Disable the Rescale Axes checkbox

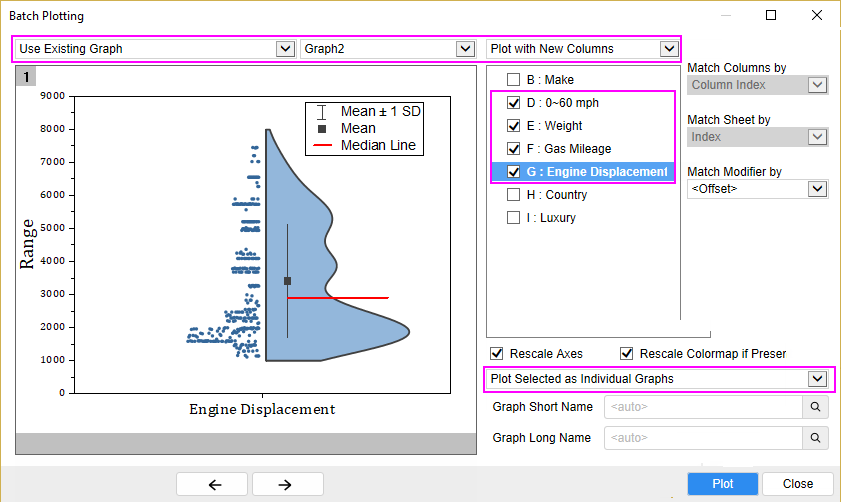click(496, 354)
